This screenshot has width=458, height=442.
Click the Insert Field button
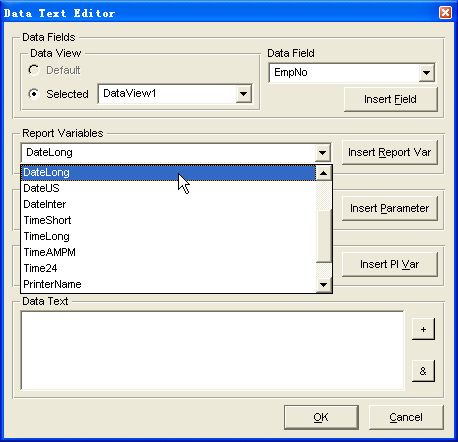390,99
